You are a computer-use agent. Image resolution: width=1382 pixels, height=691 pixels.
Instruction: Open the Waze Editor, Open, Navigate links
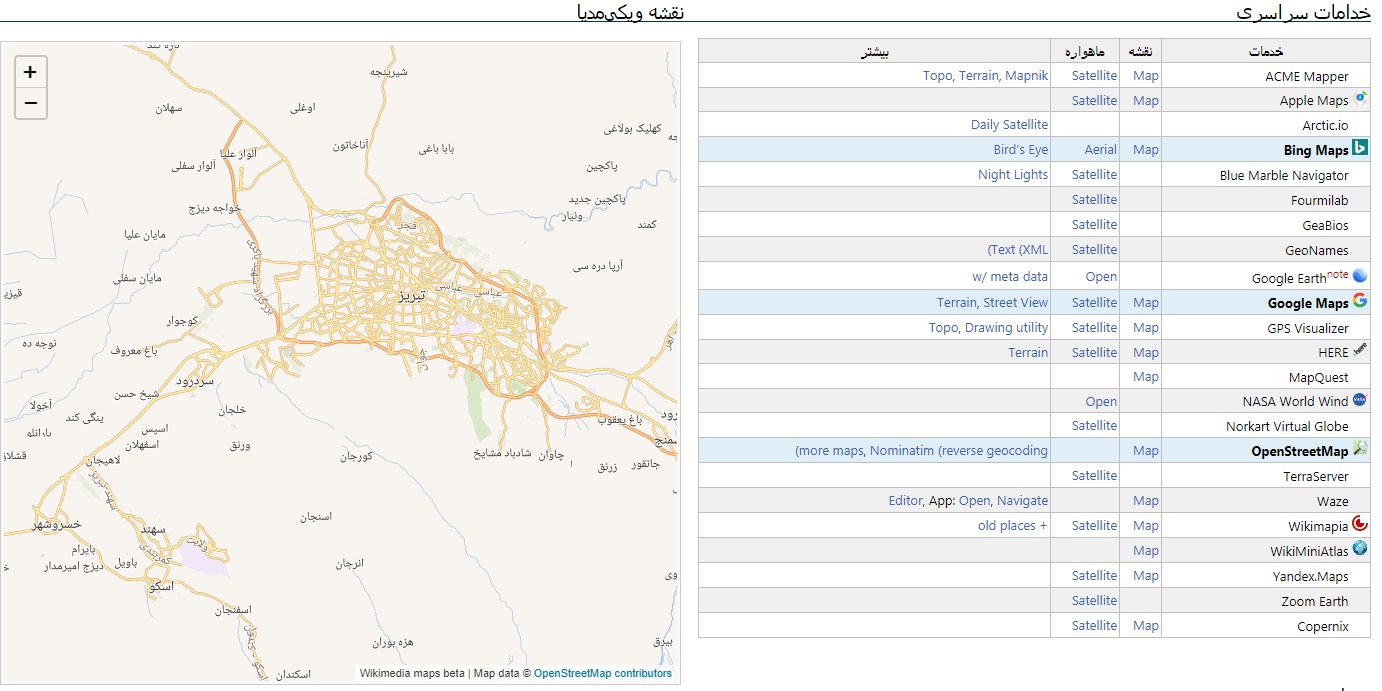968,501
